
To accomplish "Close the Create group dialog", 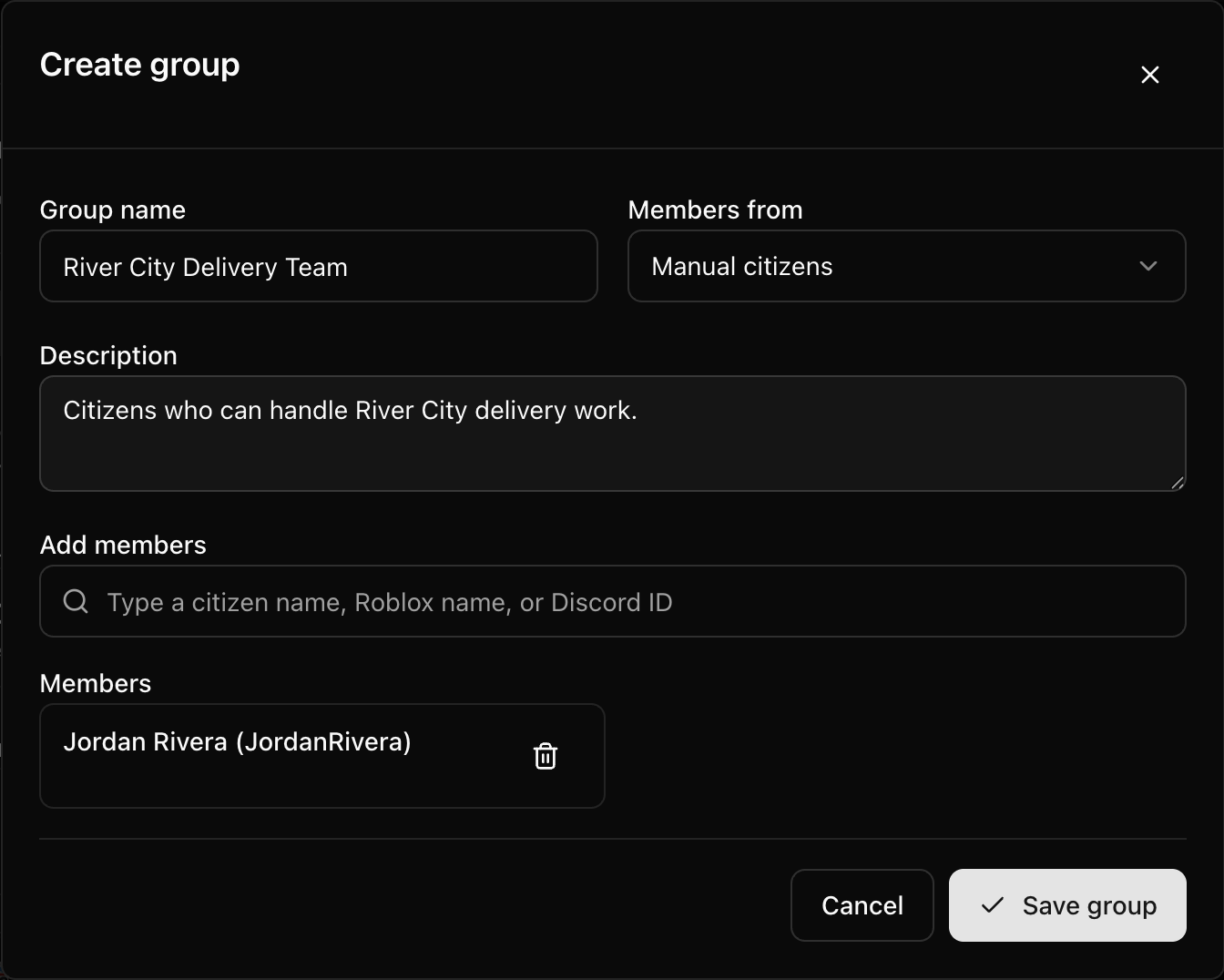I will 1150,75.
